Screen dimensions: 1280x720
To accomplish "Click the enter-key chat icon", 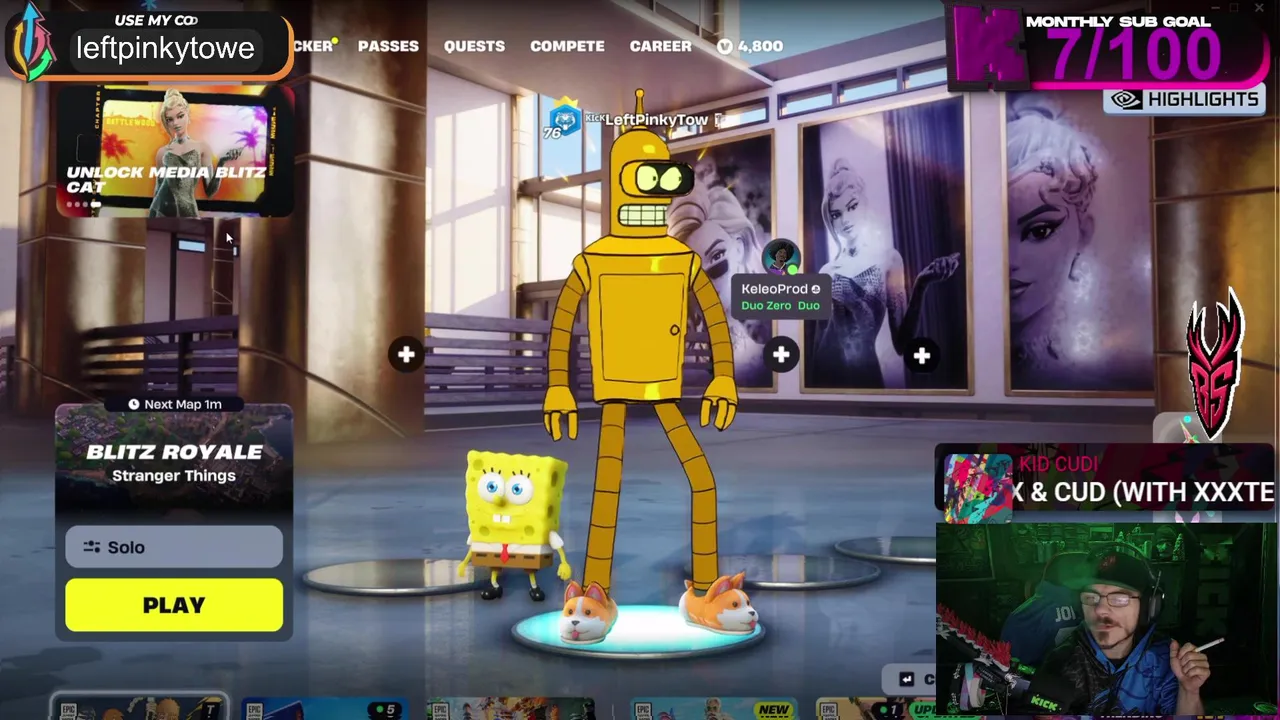I will point(907,679).
